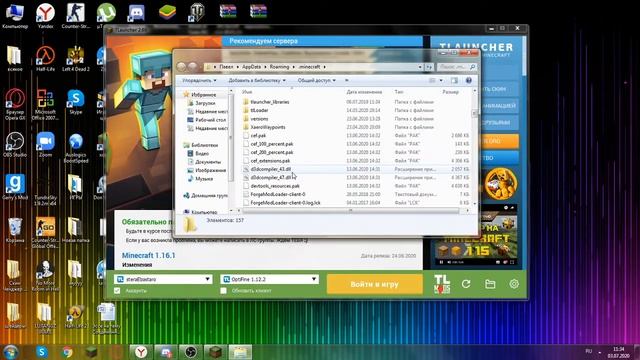Select the Microsoft Office 2007 shortcut
The height and width of the screenshot is (360, 640).
[x=45, y=104]
